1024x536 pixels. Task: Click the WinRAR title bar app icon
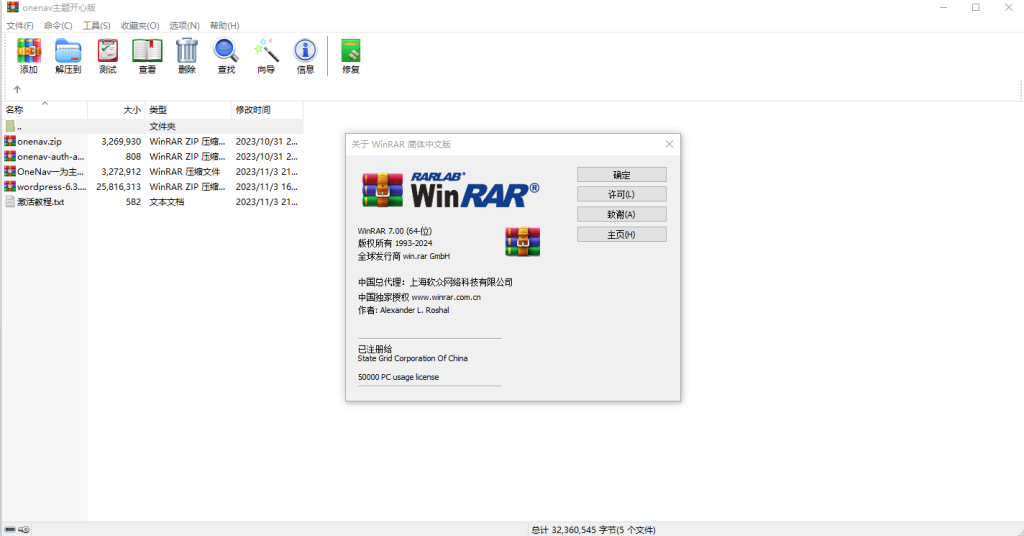coord(12,7)
